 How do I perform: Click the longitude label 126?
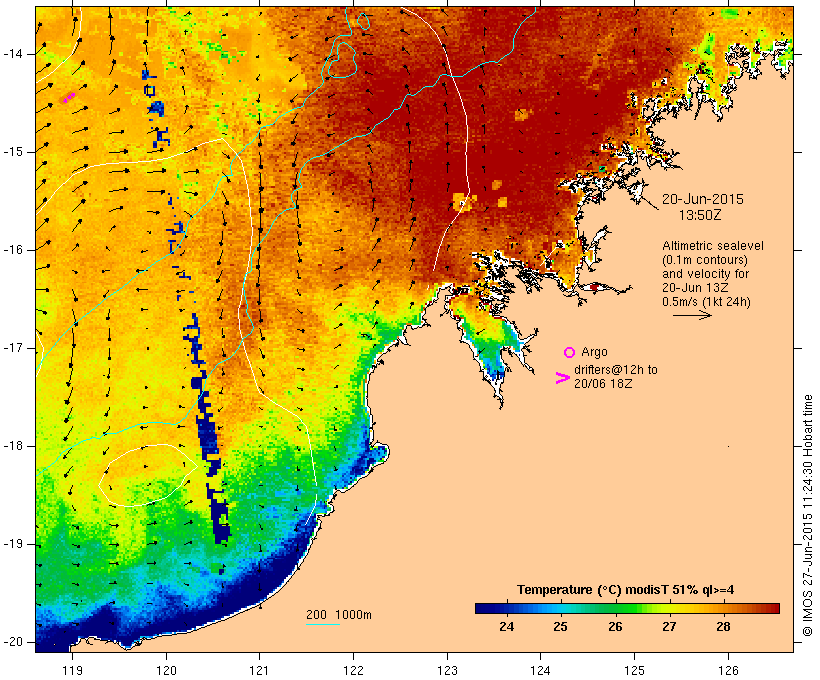(728, 671)
